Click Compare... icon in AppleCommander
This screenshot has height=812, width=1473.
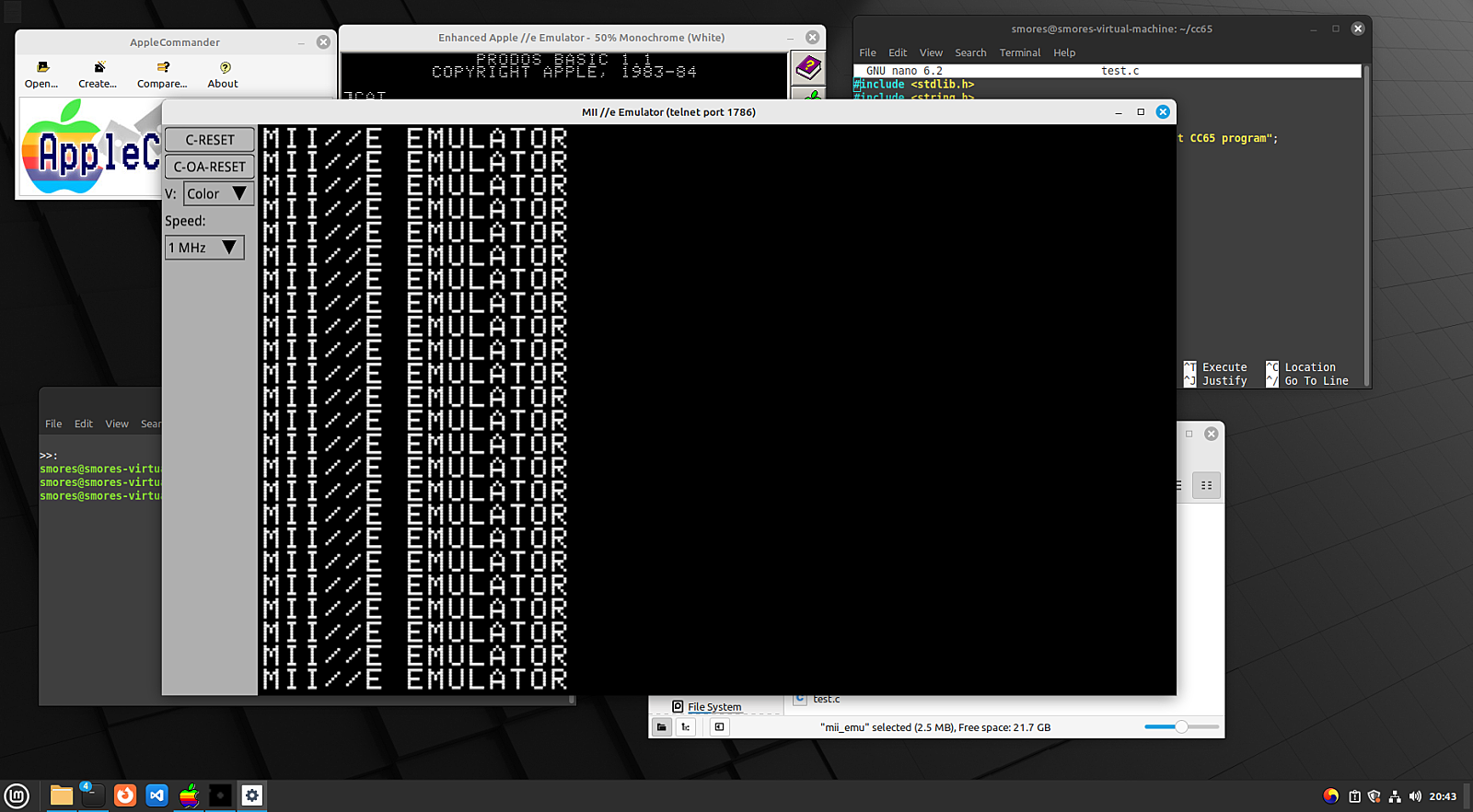click(162, 75)
